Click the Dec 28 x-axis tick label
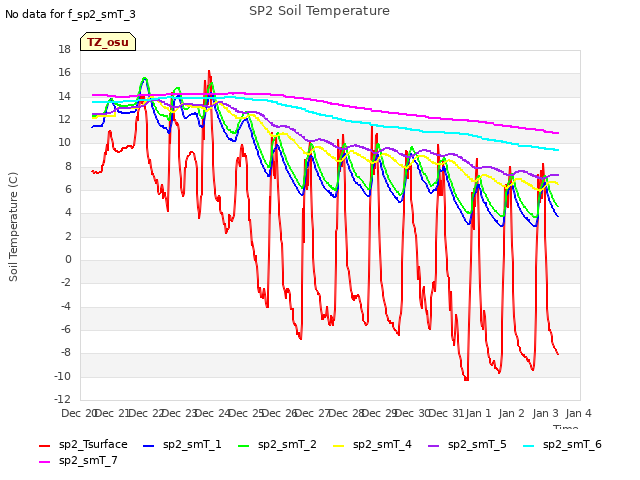Screen dimensions: 640x480 point(346,413)
